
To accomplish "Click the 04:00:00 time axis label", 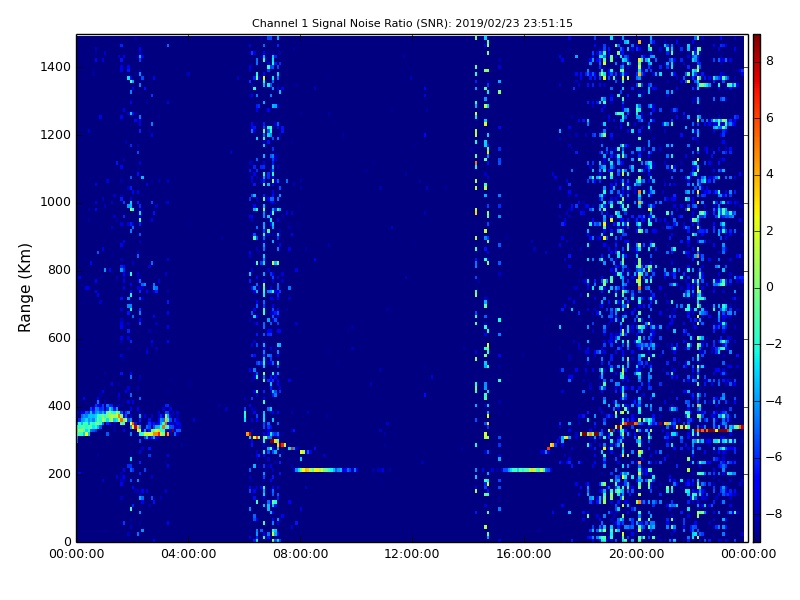I will [x=189, y=554].
